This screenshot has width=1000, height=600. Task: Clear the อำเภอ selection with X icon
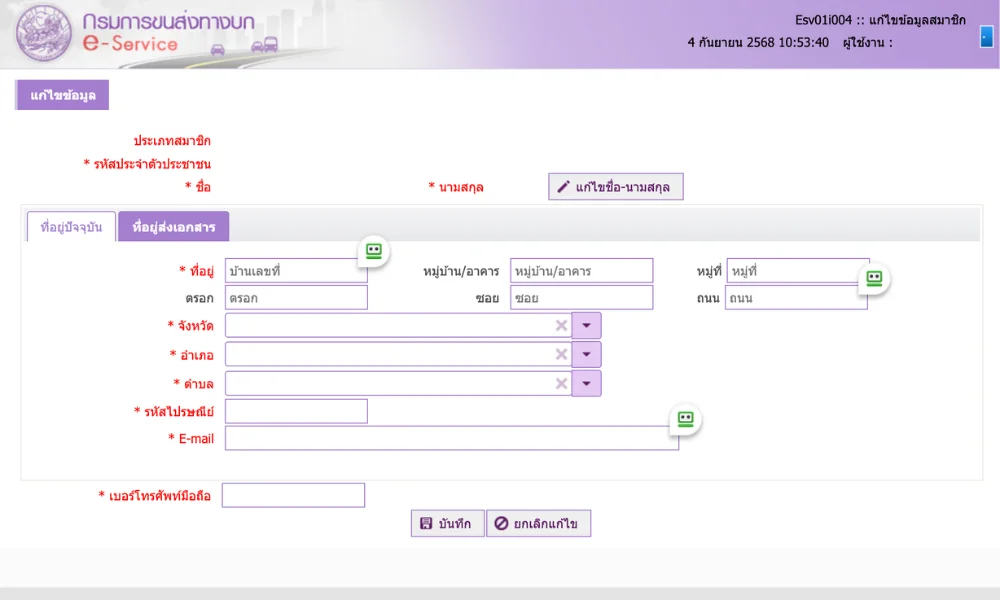tap(561, 354)
